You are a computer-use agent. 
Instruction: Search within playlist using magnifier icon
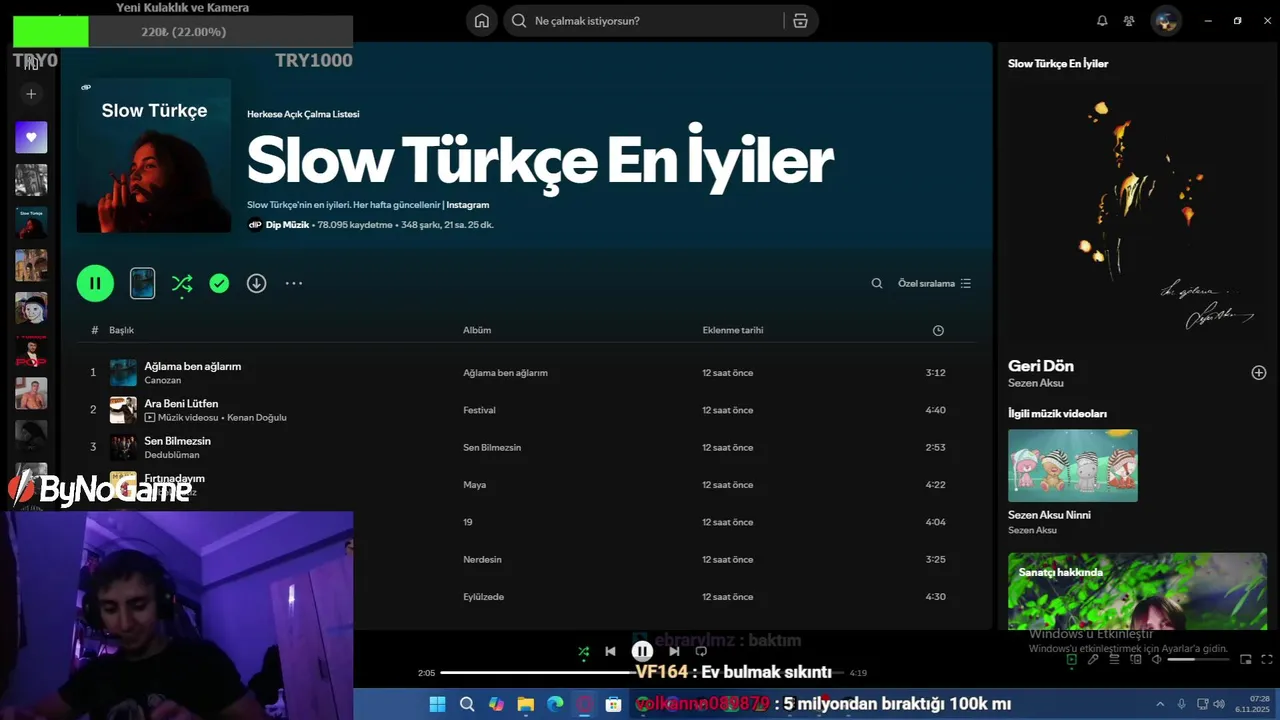click(877, 284)
